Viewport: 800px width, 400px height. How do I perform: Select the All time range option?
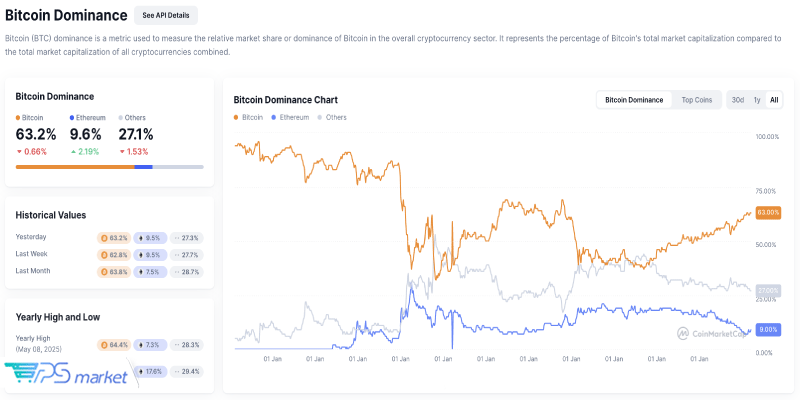point(774,100)
